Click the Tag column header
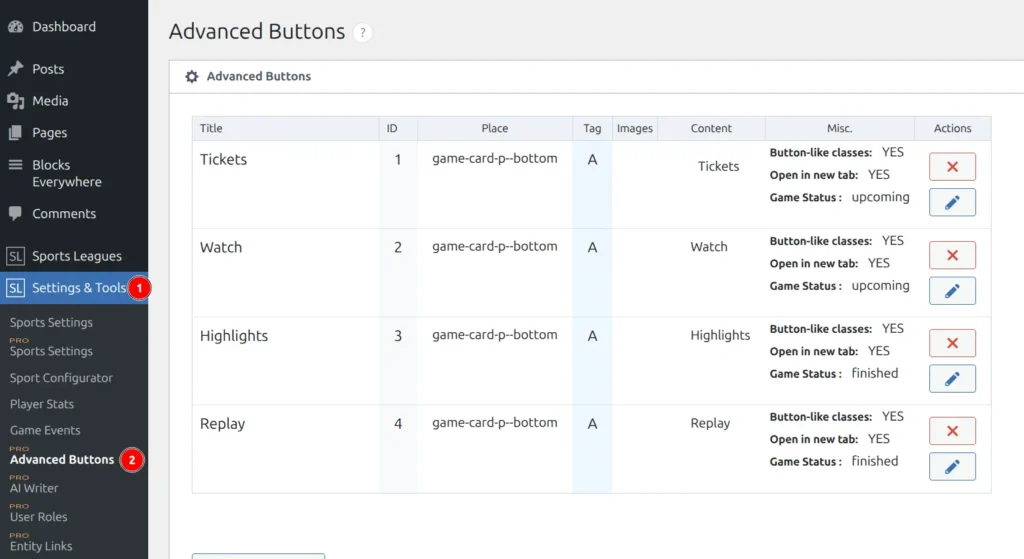This screenshot has width=1024, height=559. coord(592,129)
